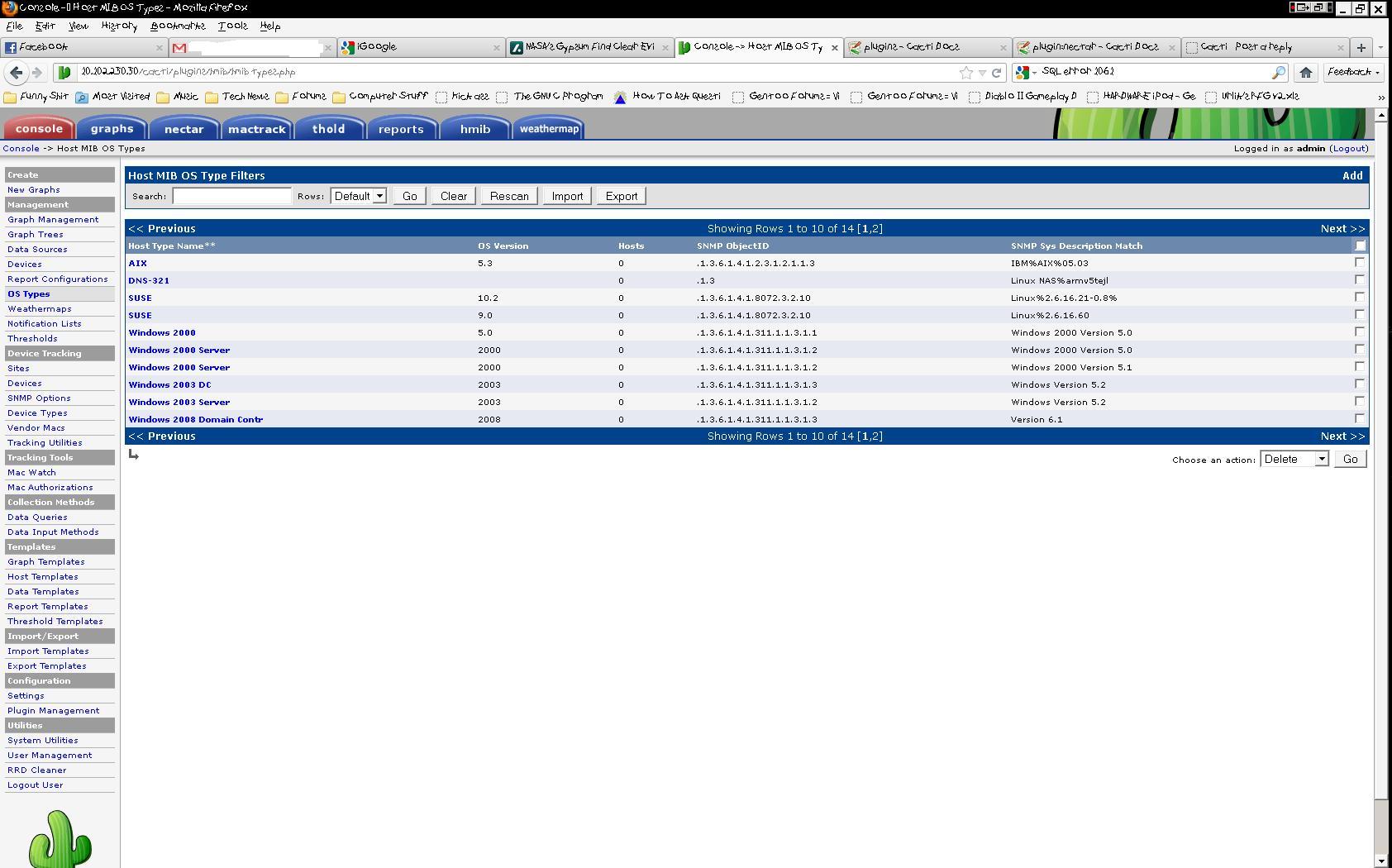Open the address bar history dropdown arrow

(982, 73)
